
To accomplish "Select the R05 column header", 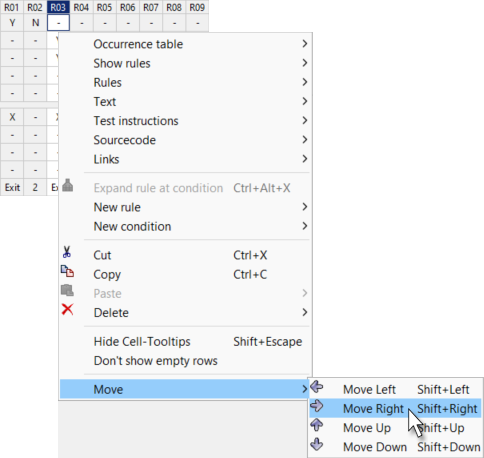I will pyautogui.click(x=104, y=7).
